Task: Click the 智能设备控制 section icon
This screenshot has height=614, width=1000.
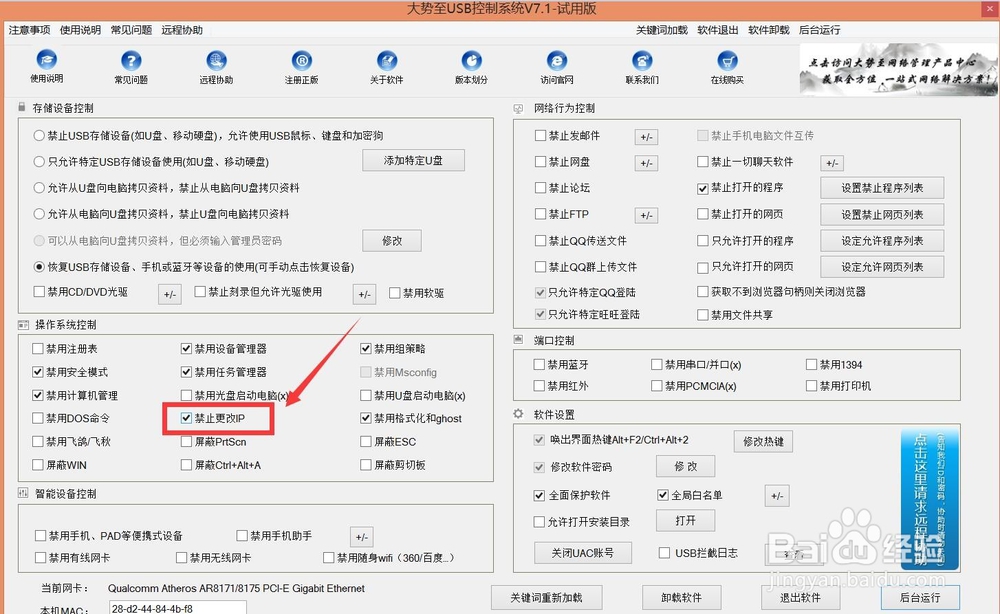Action: (23, 493)
